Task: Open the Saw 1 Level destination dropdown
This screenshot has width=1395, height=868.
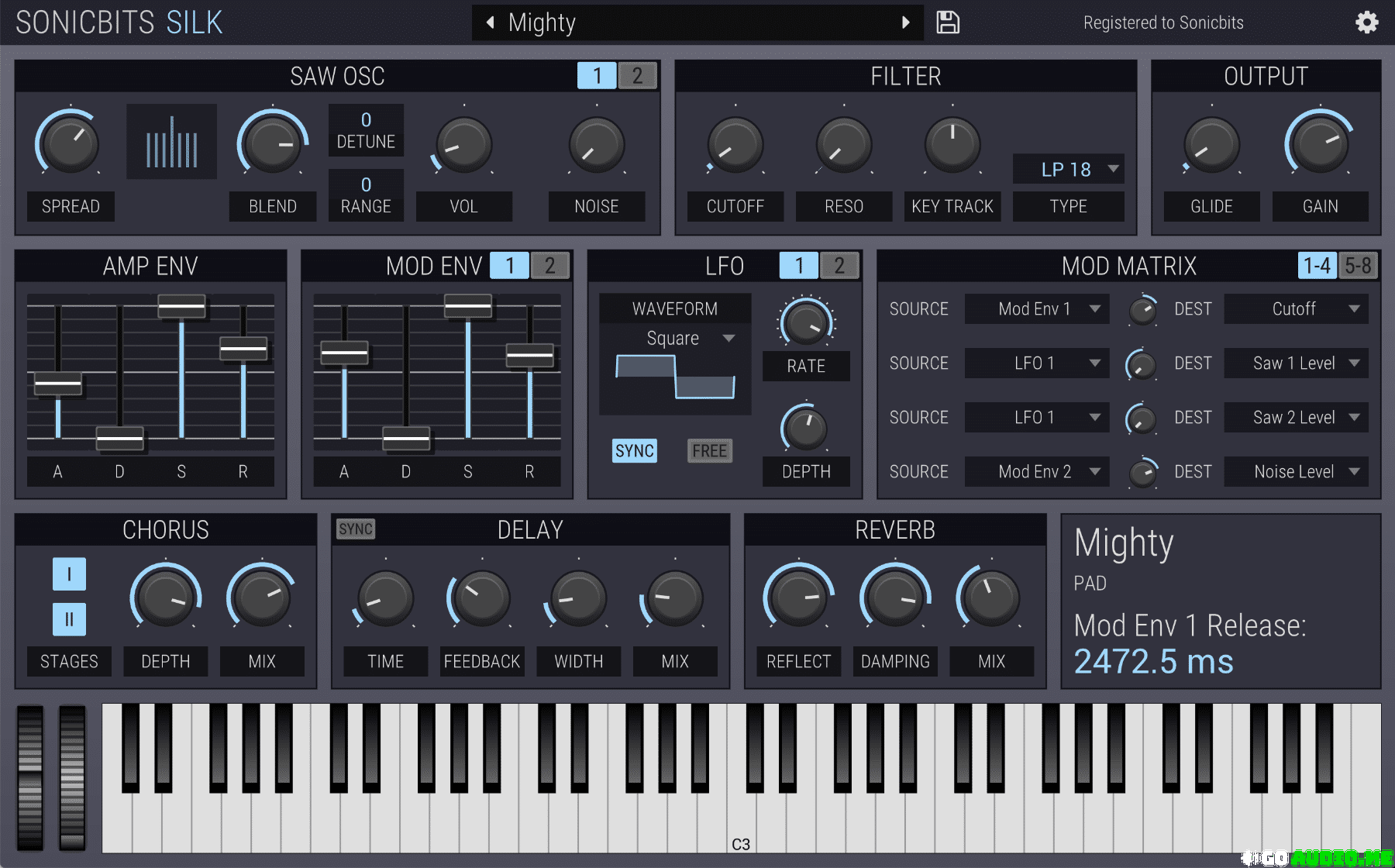Action: click(x=1296, y=363)
